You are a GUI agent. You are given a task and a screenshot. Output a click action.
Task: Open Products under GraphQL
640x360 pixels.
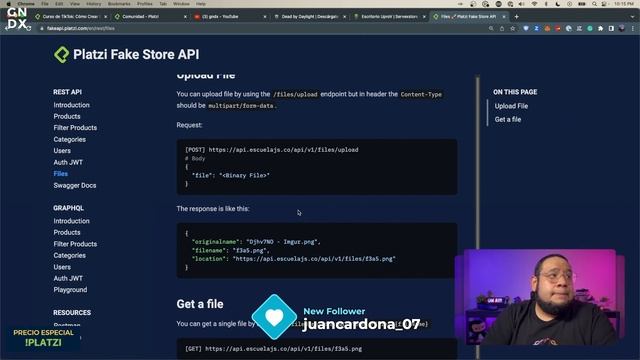[x=67, y=232]
